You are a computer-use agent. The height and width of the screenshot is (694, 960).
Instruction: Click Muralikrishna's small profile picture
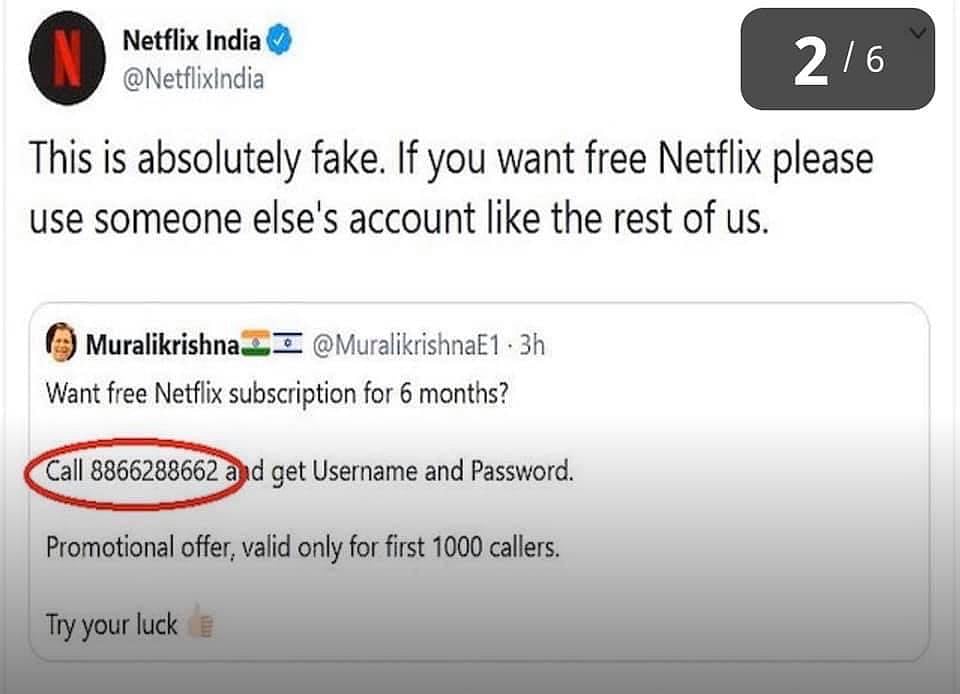pos(63,346)
